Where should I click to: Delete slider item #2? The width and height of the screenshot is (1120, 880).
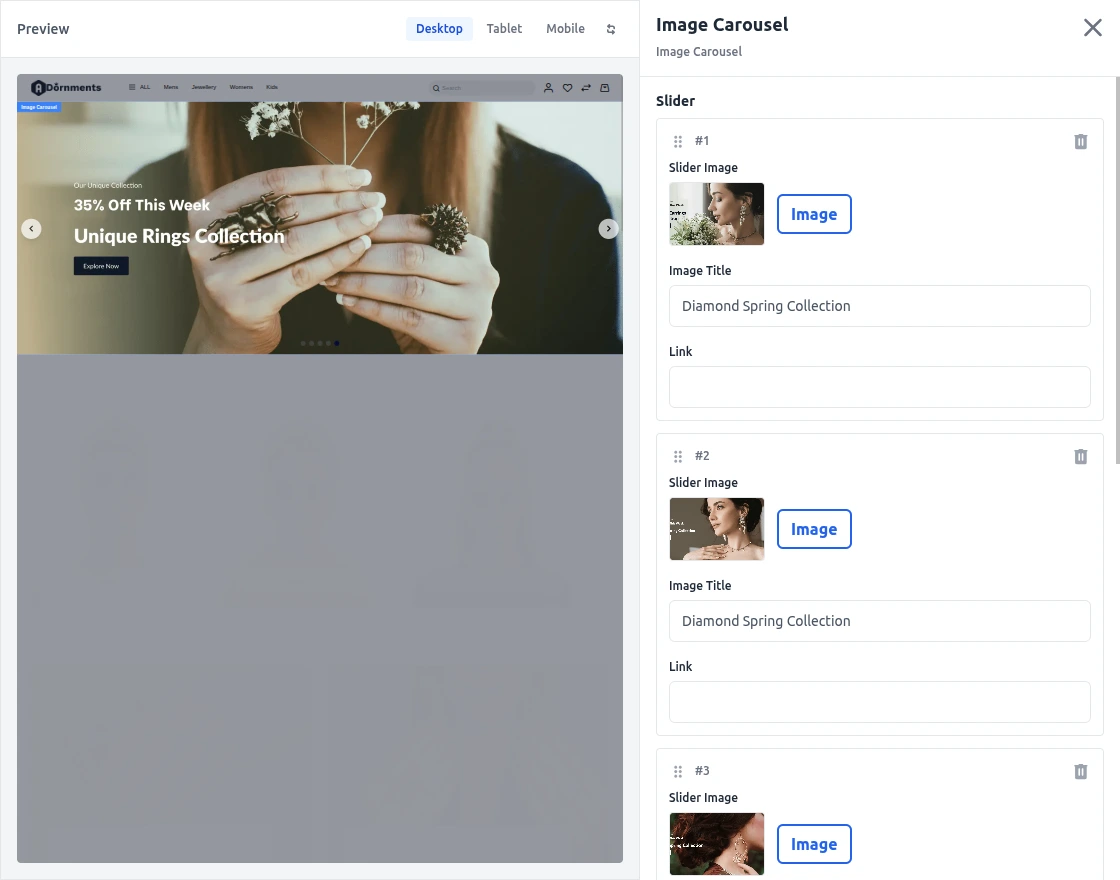(x=1081, y=456)
